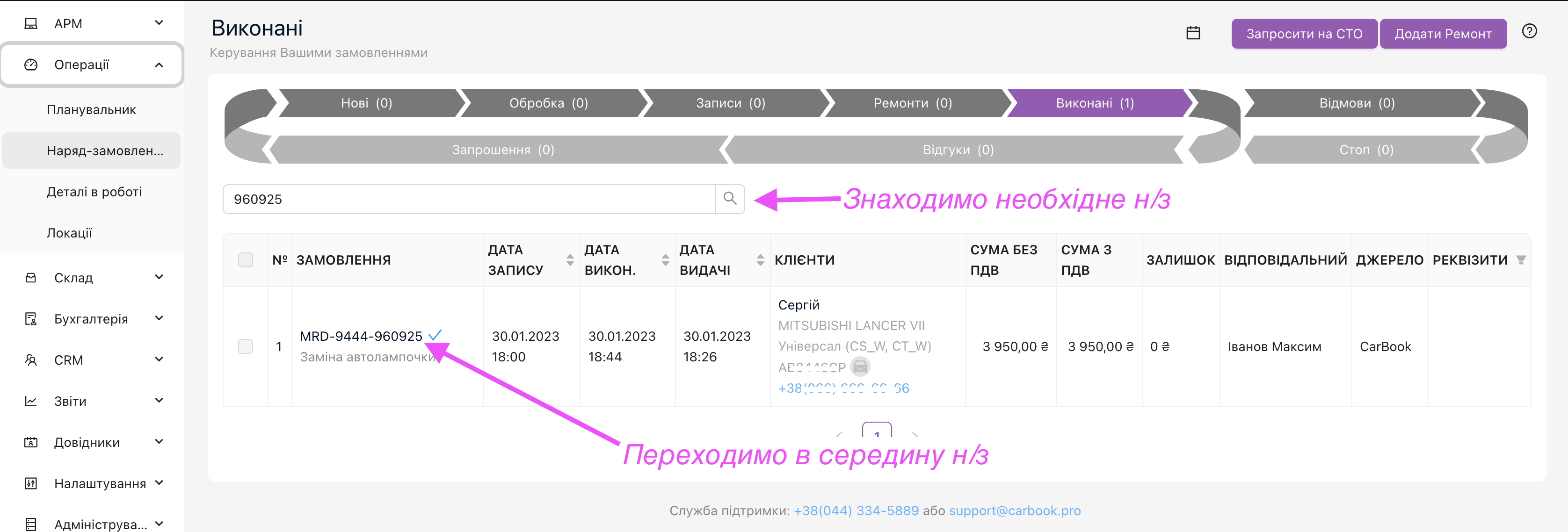Open order link MRD-9444-960925
The width and height of the screenshot is (1568, 532).
pos(361,336)
